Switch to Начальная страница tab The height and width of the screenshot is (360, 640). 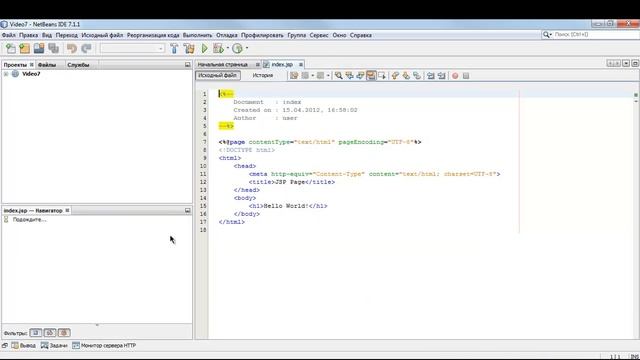pyautogui.click(x=223, y=64)
